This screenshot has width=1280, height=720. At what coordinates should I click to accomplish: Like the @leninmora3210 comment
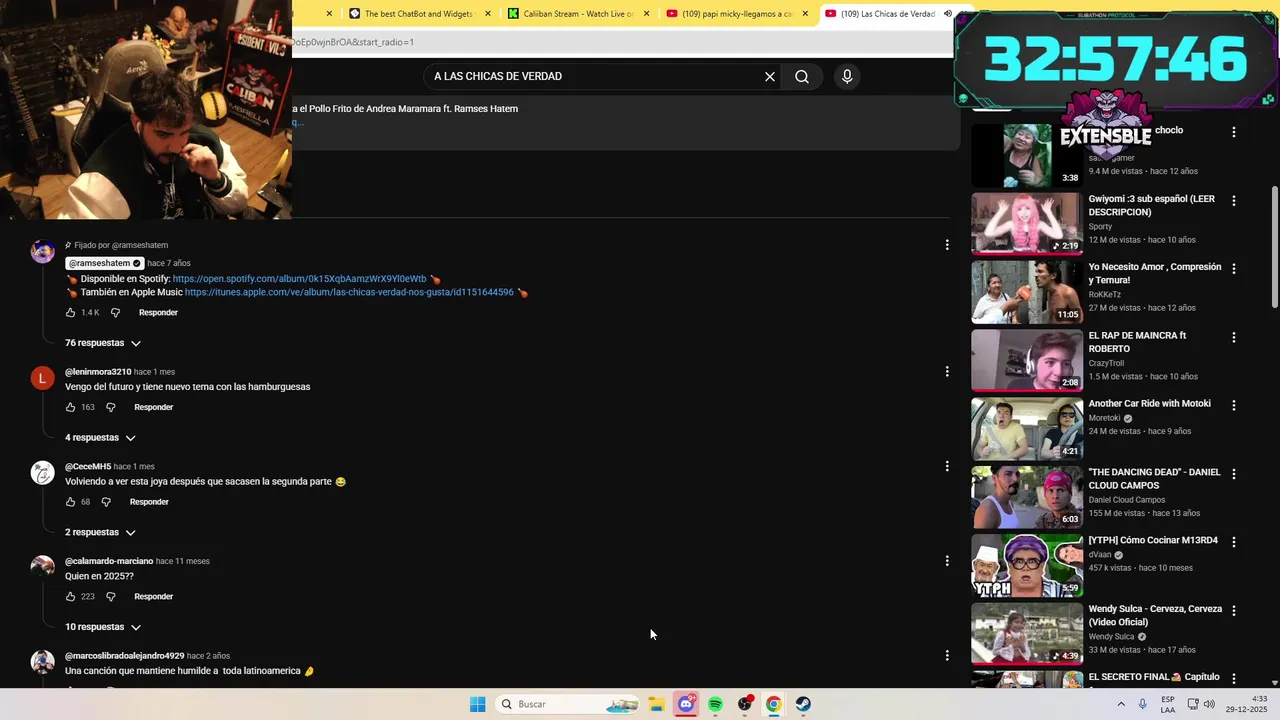coord(70,407)
